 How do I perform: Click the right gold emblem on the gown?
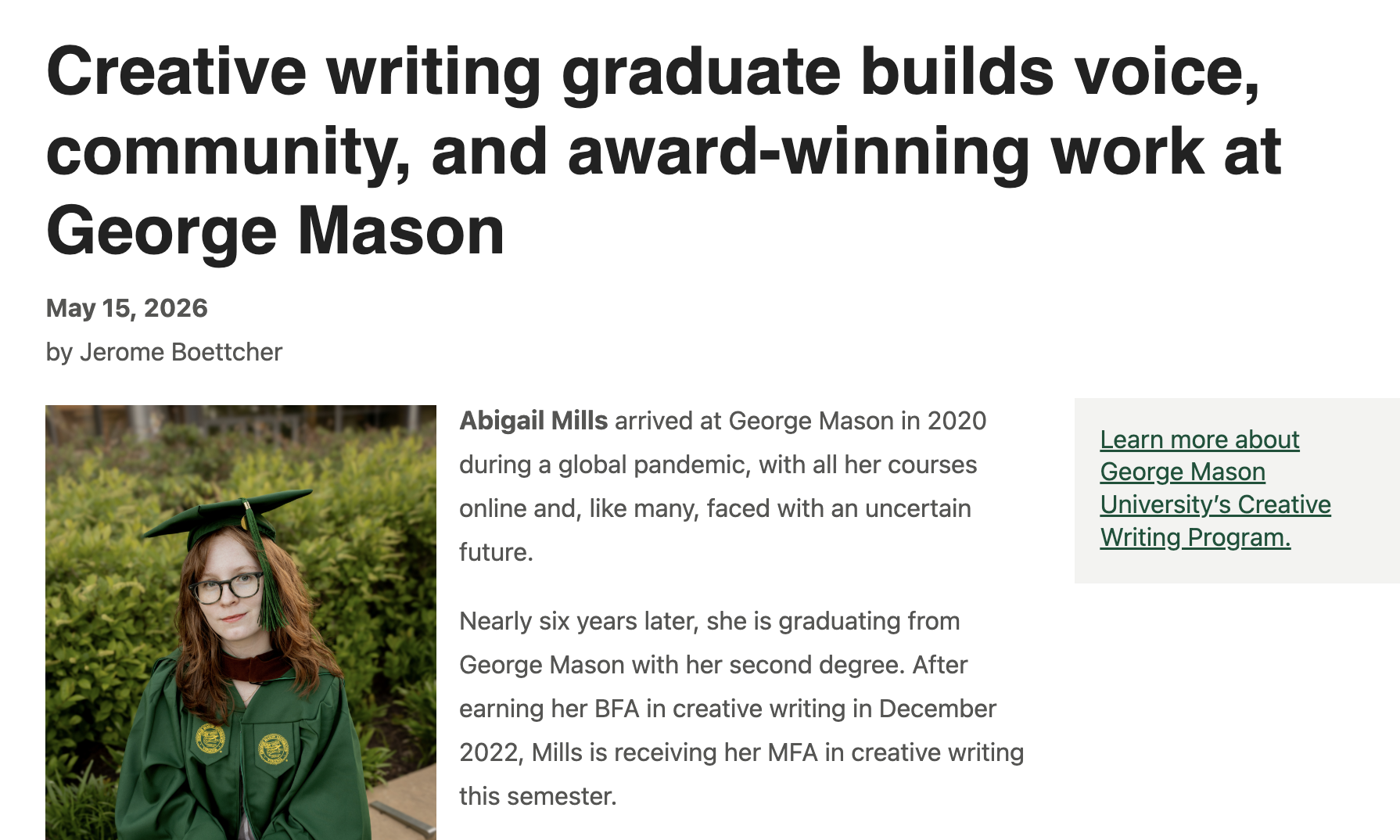(x=274, y=748)
